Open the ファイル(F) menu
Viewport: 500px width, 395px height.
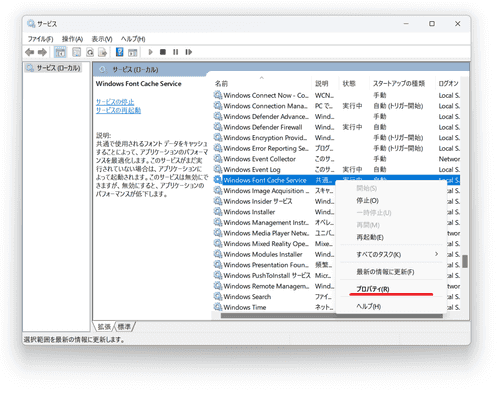click(40, 39)
